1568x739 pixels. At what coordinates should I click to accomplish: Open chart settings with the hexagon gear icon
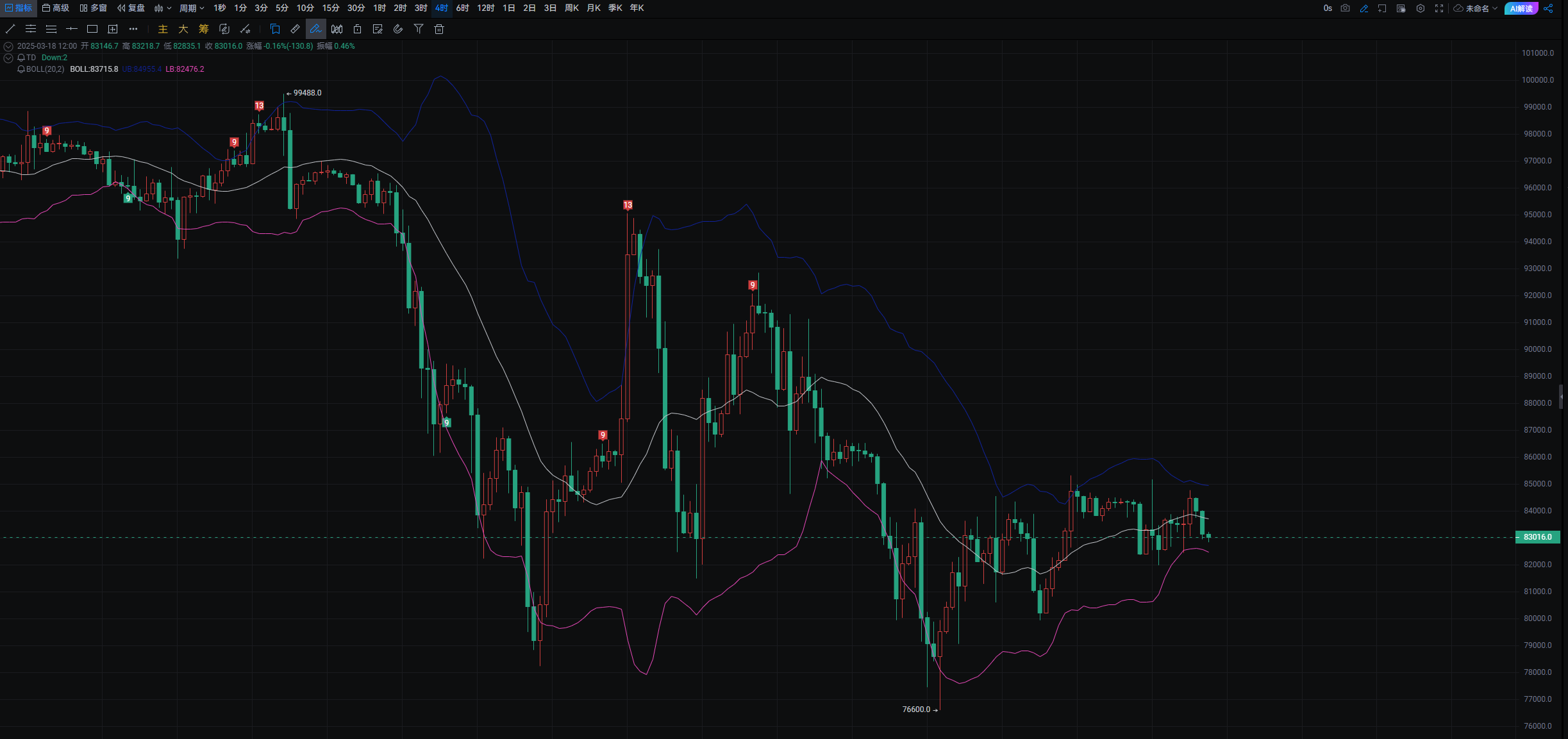click(1421, 8)
